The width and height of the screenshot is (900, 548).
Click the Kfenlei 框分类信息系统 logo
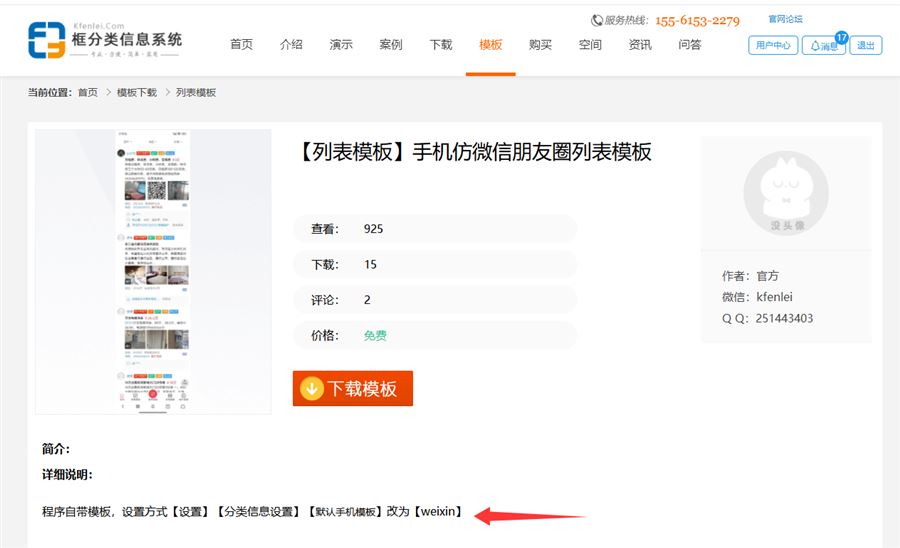[x=105, y=42]
